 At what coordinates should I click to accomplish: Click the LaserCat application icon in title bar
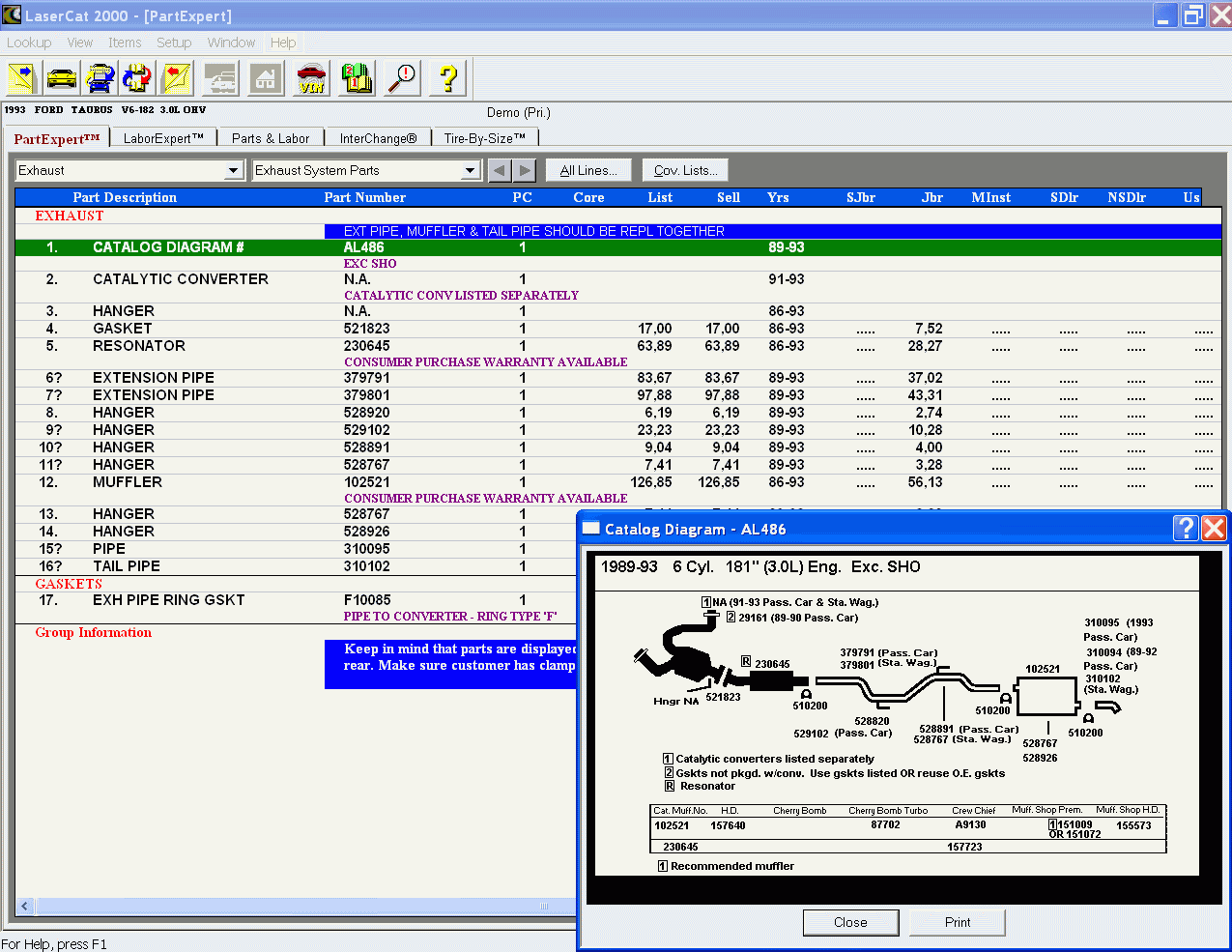pyautogui.click(x=12, y=15)
